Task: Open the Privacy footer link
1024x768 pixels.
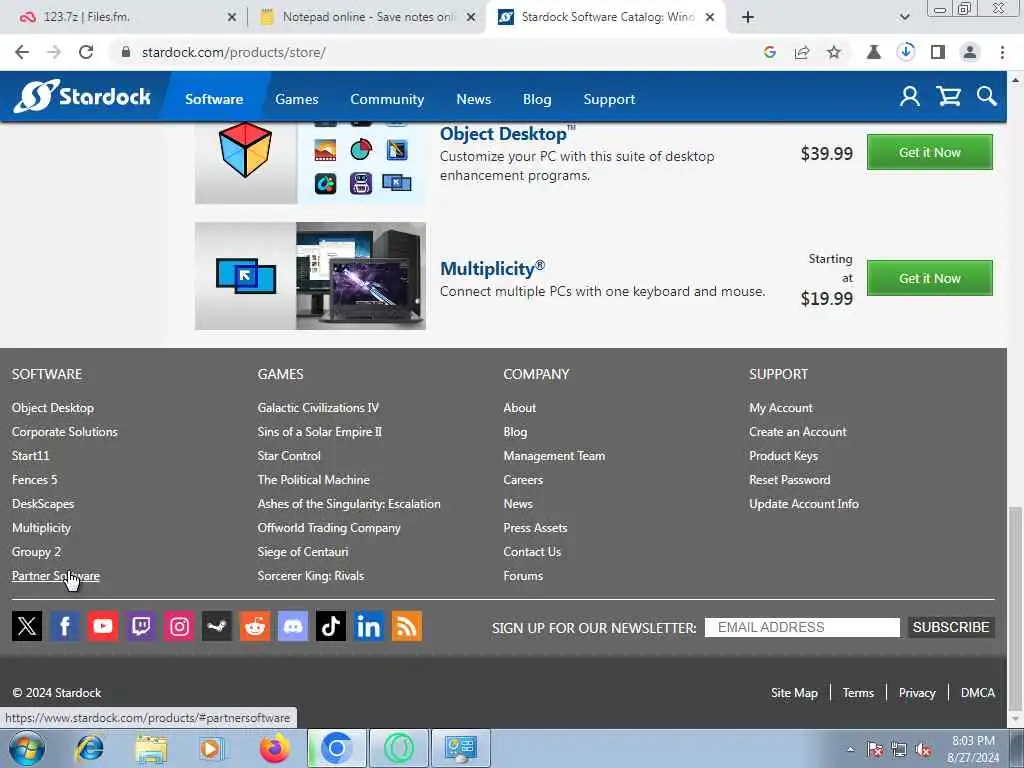Action: (917, 693)
